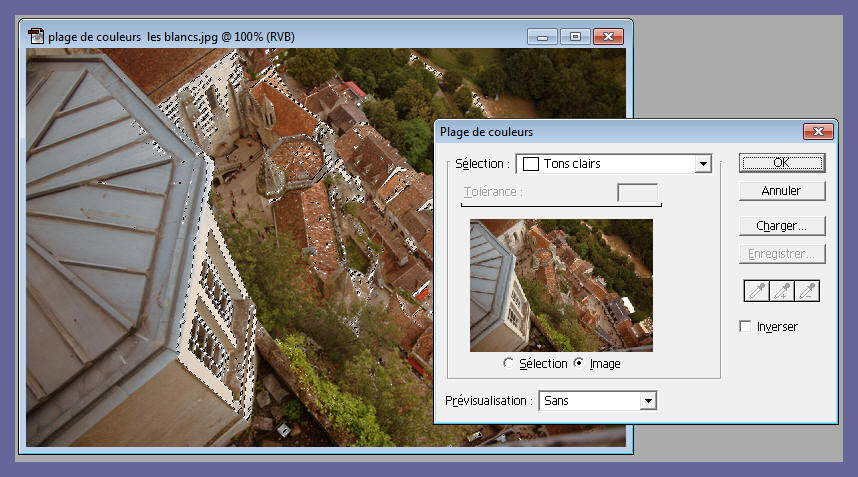Choose the Image preview radio button
This screenshot has height=477, width=858.
(578, 363)
